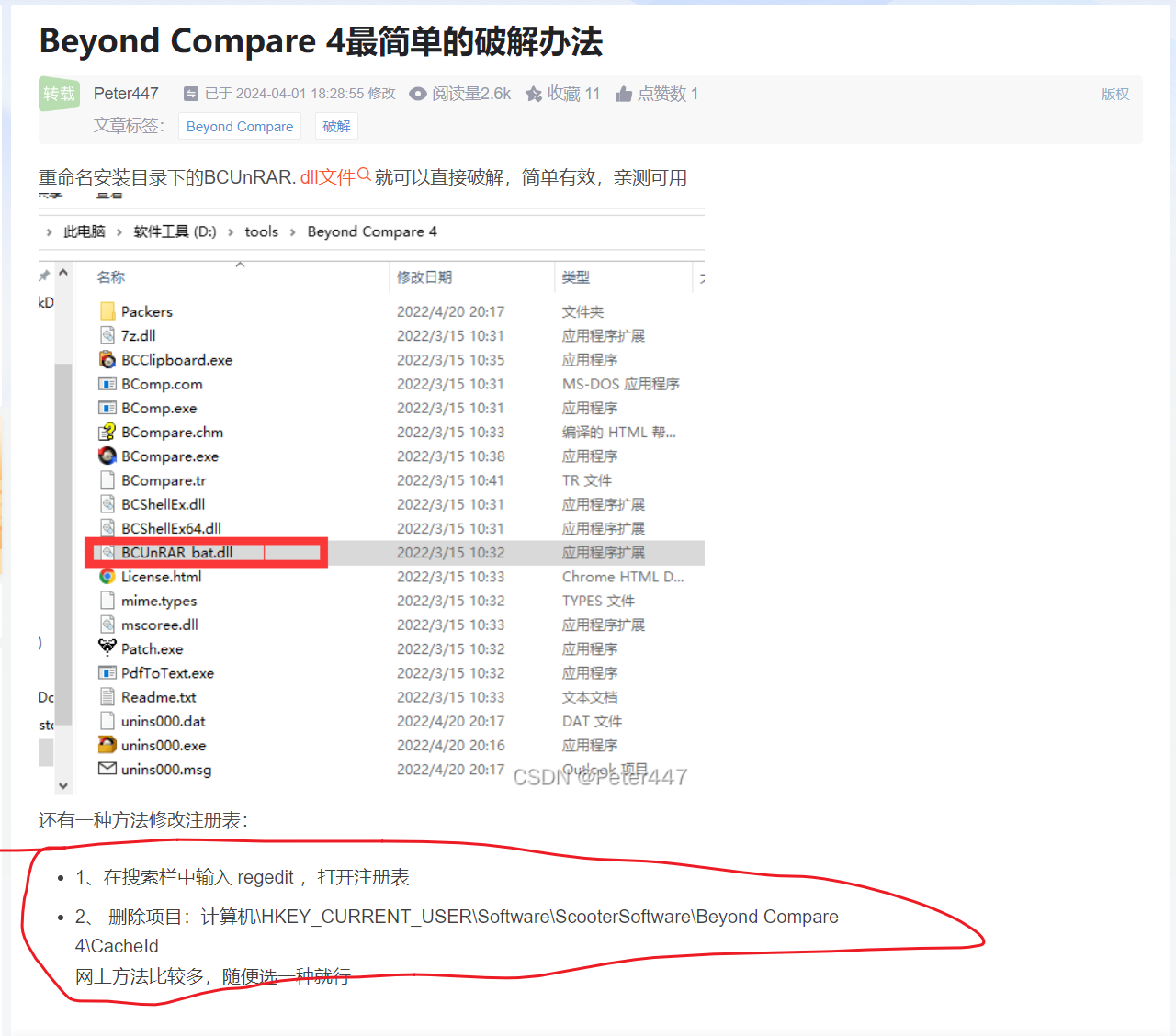Click the Patch.exe application icon

(x=108, y=647)
